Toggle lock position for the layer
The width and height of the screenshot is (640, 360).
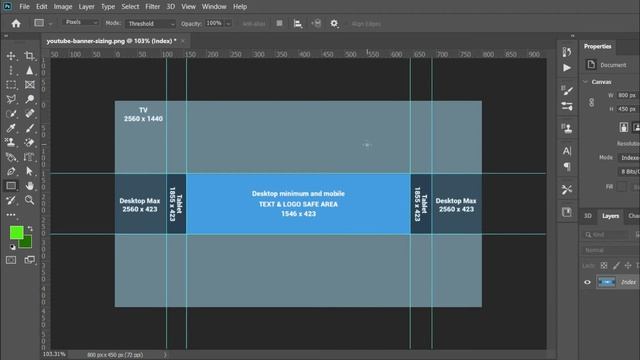628,266
